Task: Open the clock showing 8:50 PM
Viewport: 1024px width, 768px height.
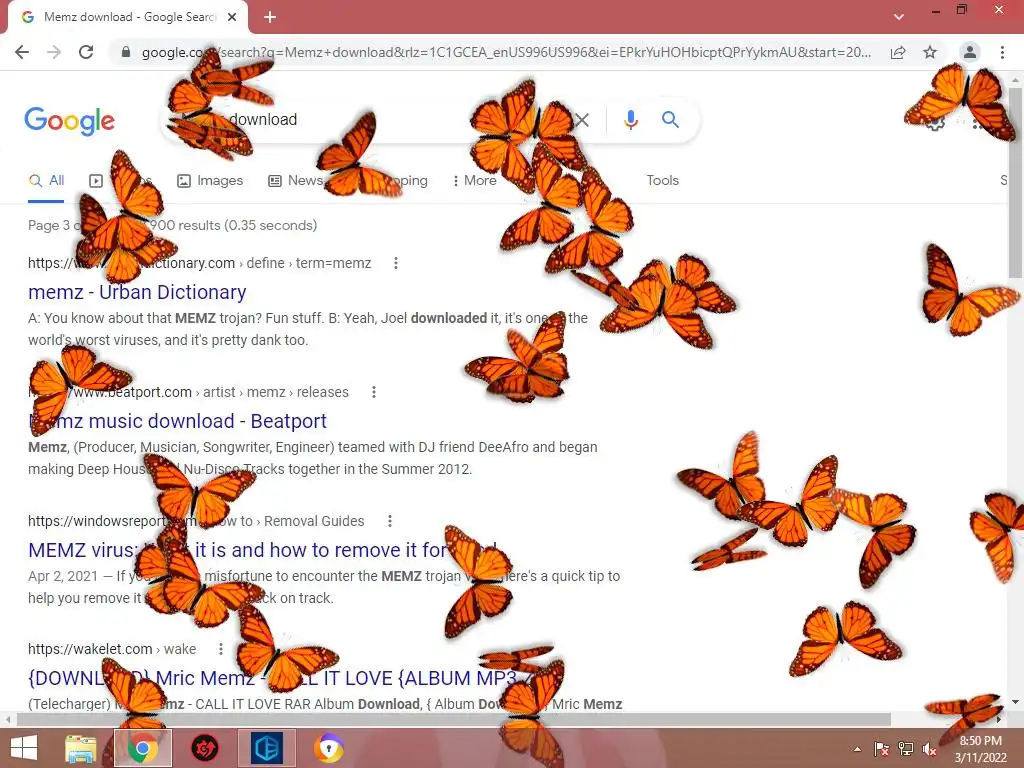Action: 980,749
